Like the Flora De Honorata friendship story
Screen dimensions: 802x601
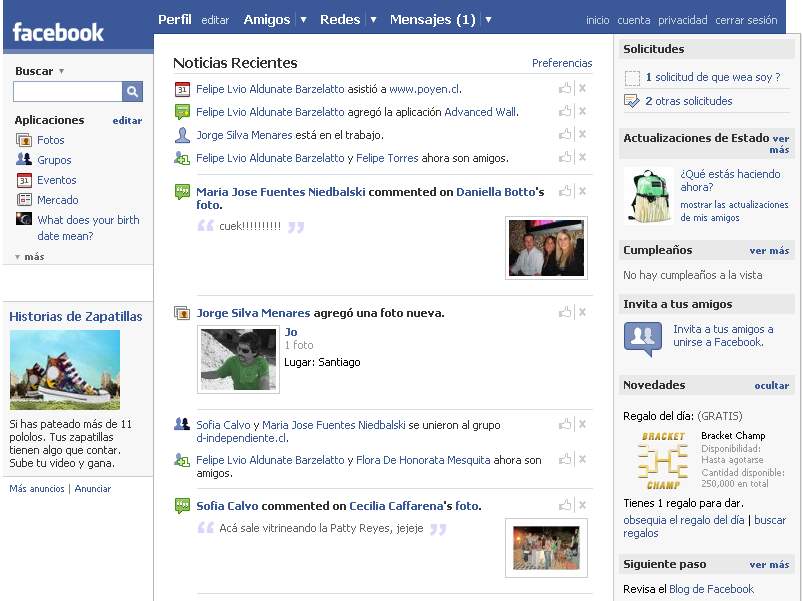(565, 459)
